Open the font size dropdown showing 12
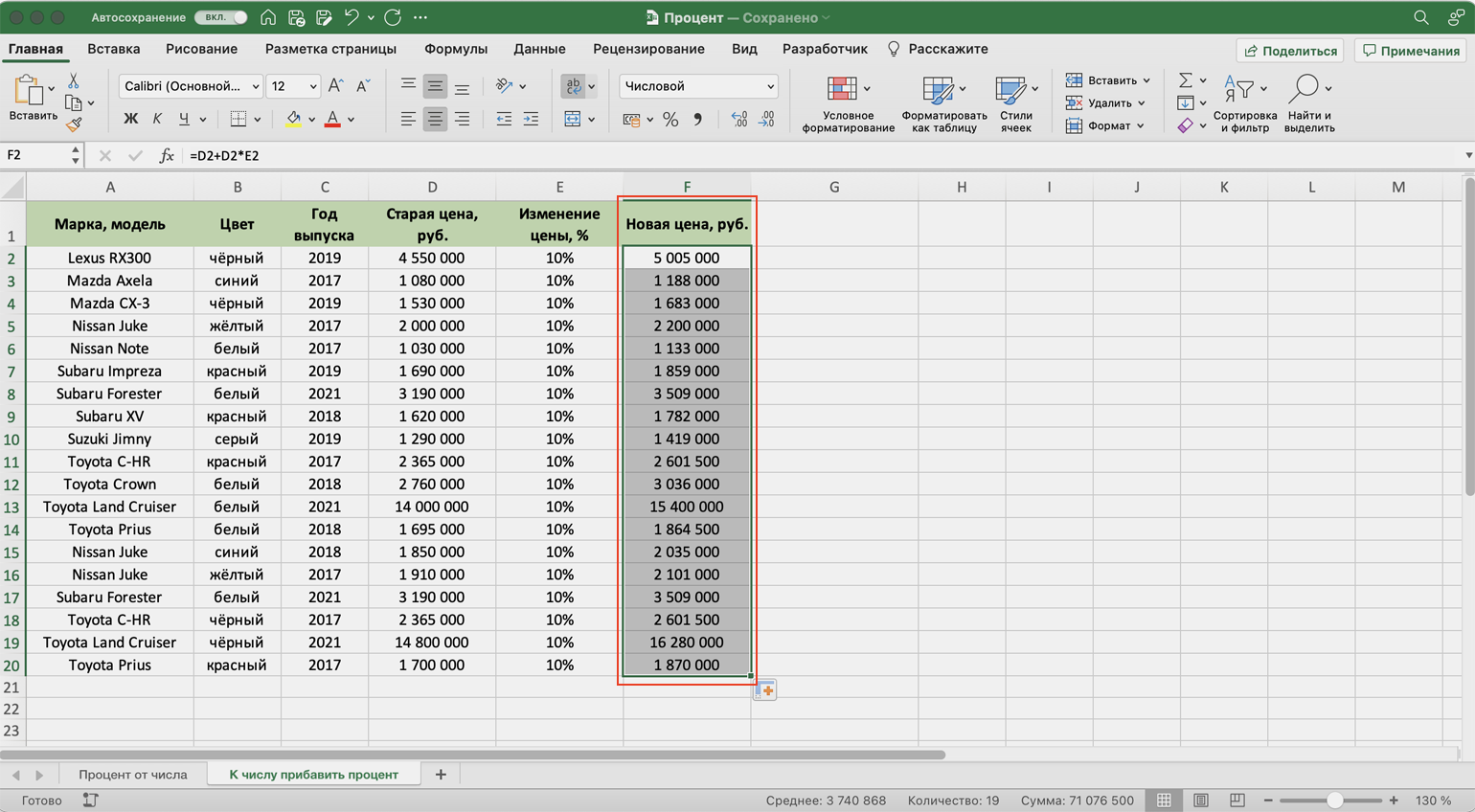 tap(292, 86)
